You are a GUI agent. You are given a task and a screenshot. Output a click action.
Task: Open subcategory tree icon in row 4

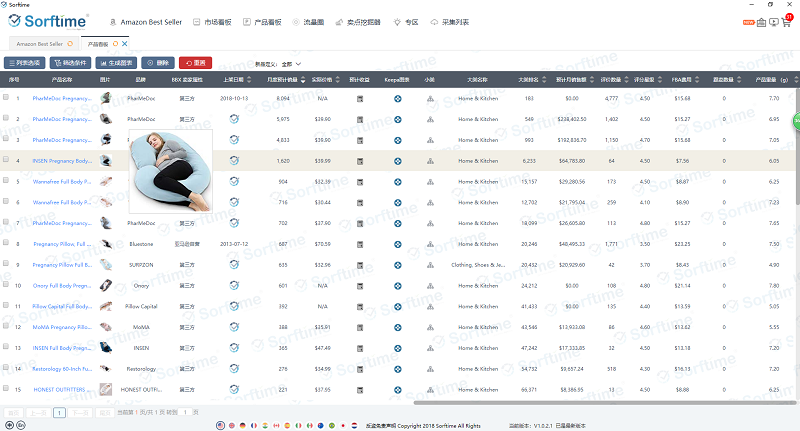430,161
